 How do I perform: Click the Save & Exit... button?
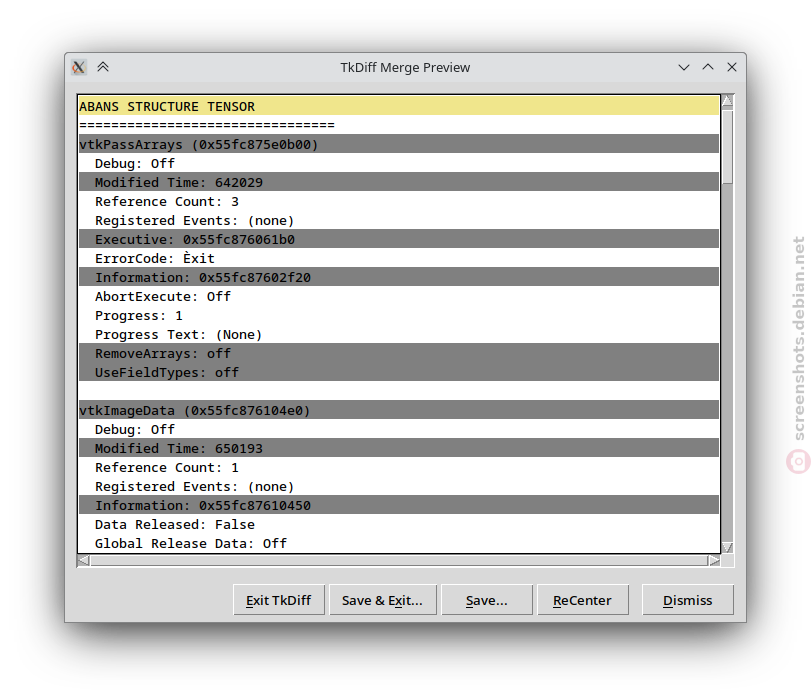(x=383, y=600)
